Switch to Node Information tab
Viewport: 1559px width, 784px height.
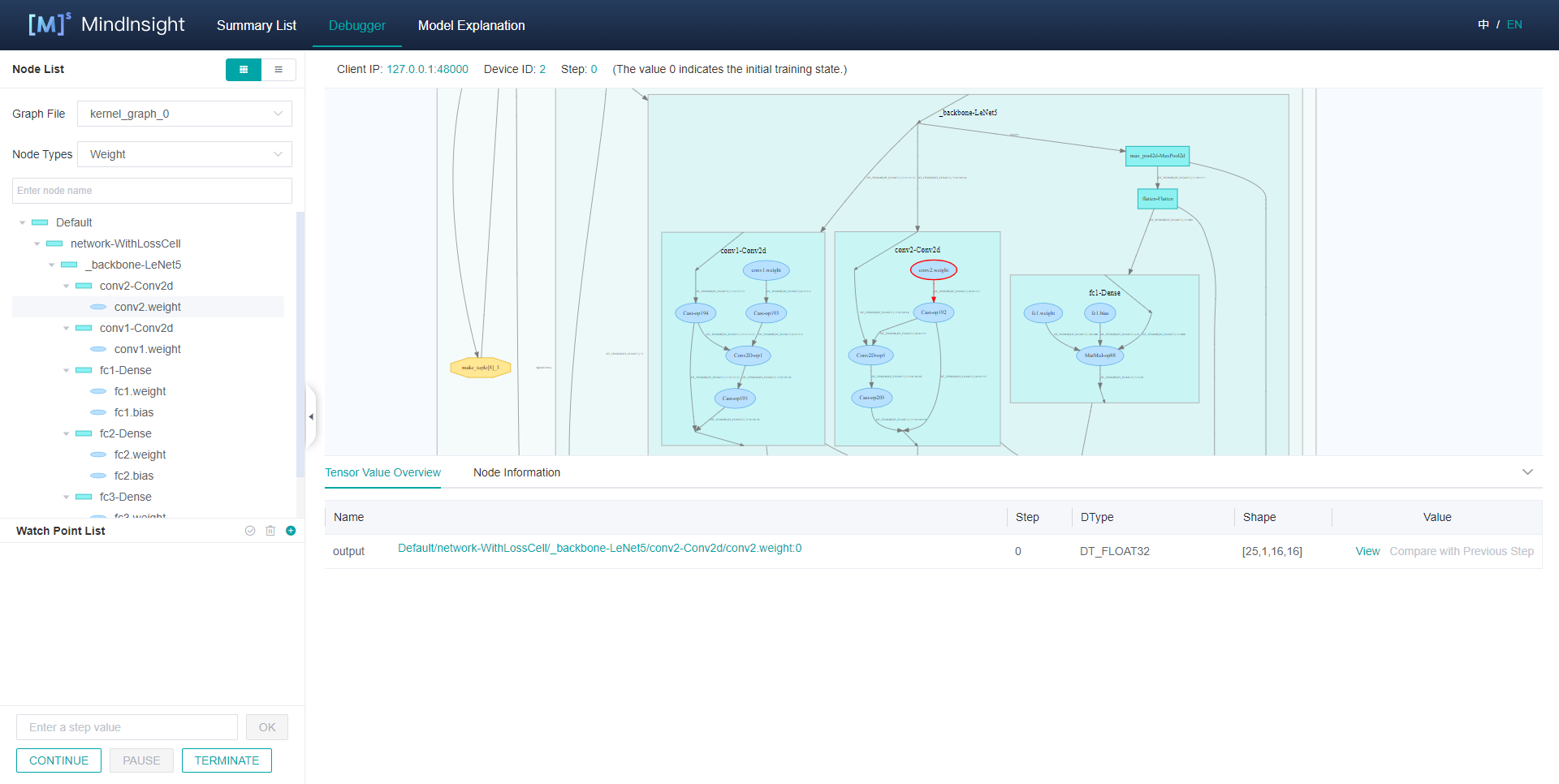click(x=516, y=472)
